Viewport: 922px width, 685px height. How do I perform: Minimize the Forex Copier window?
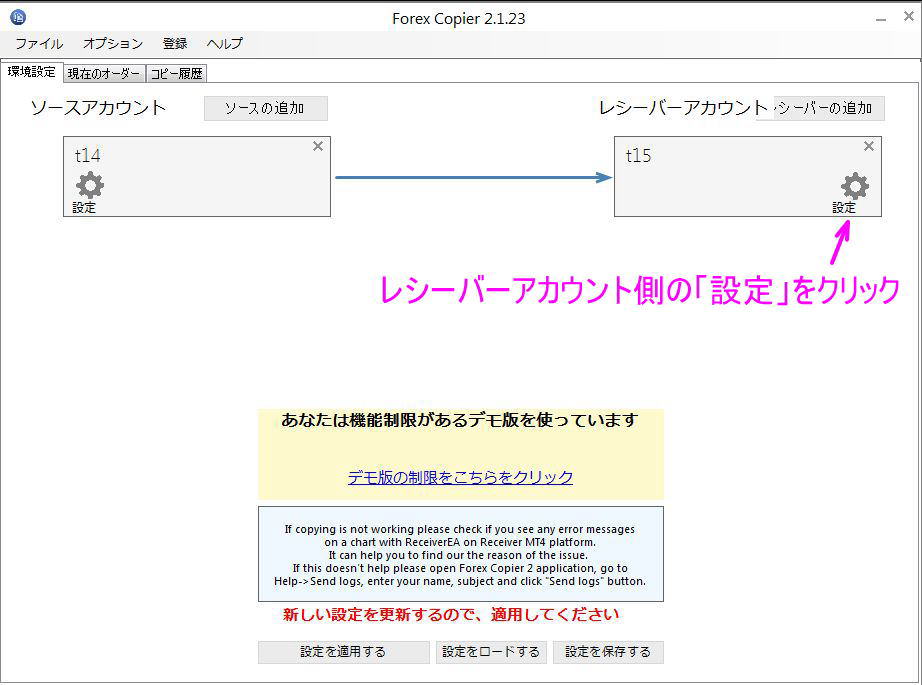pyautogui.click(x=880, y=16)
